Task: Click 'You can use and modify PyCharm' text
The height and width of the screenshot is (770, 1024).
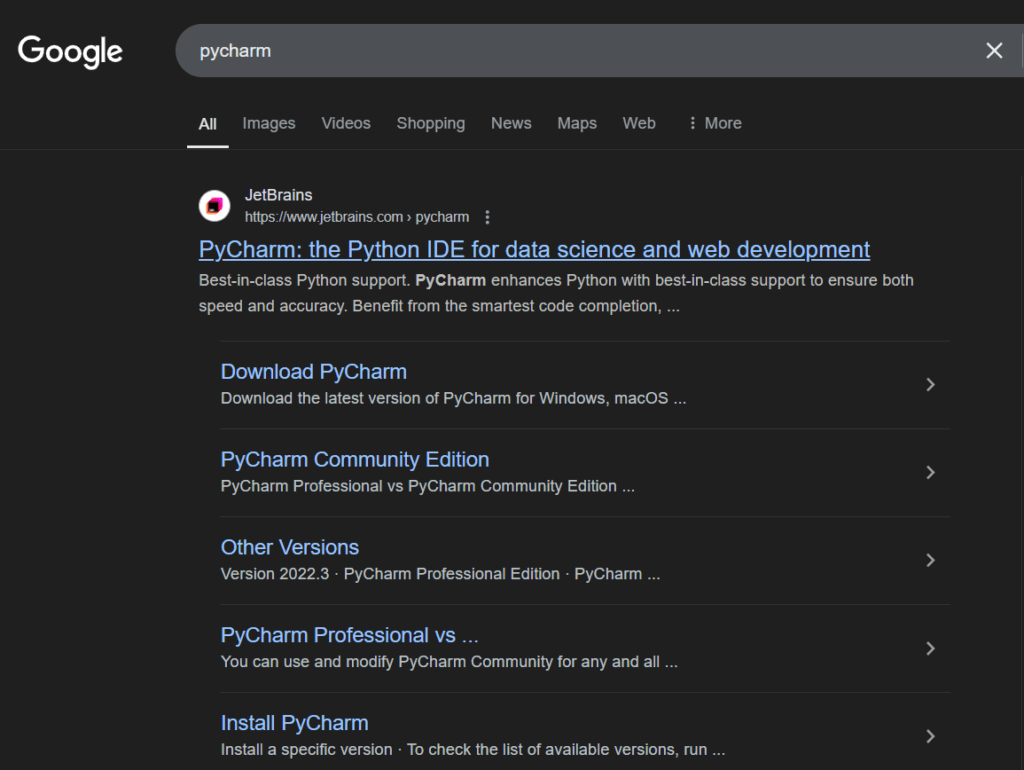Action: coord(344,662)
